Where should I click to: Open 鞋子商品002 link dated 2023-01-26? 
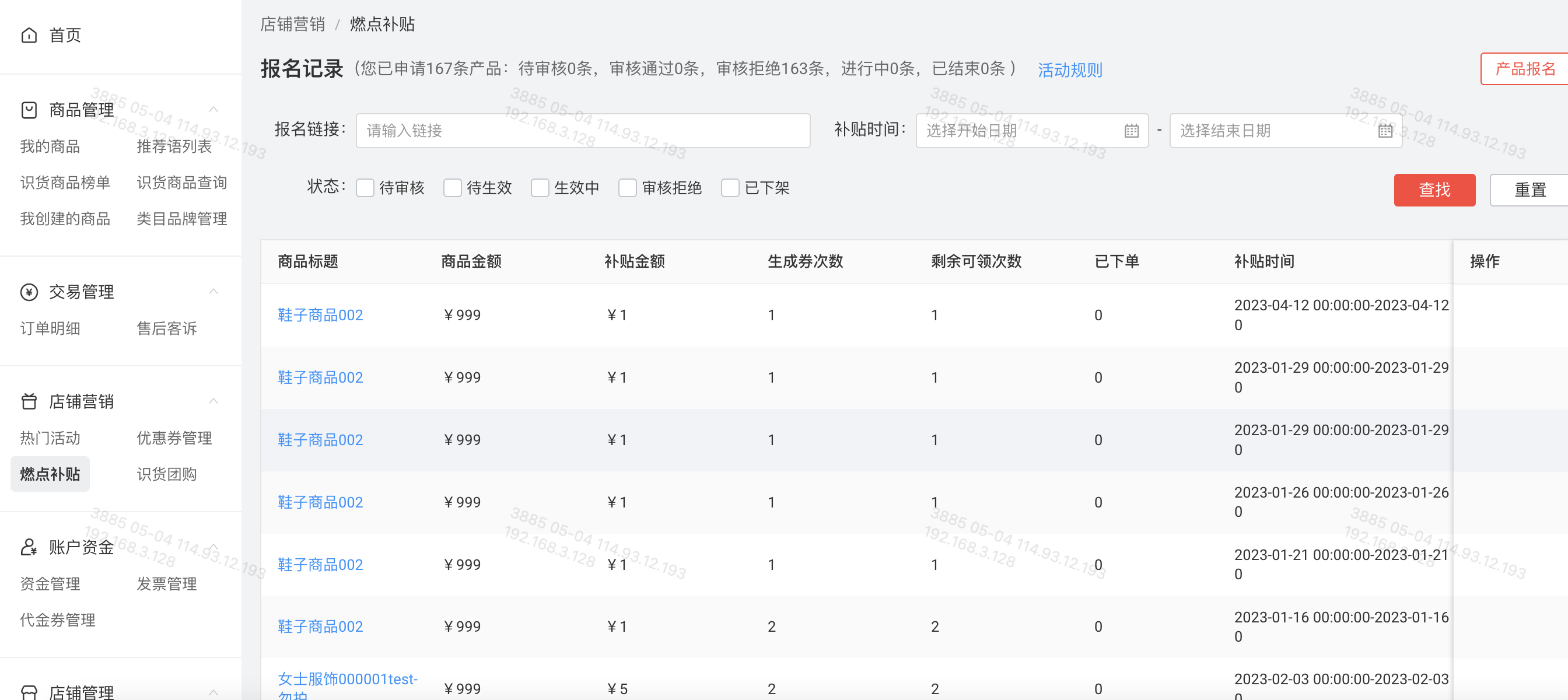point(320,503)
